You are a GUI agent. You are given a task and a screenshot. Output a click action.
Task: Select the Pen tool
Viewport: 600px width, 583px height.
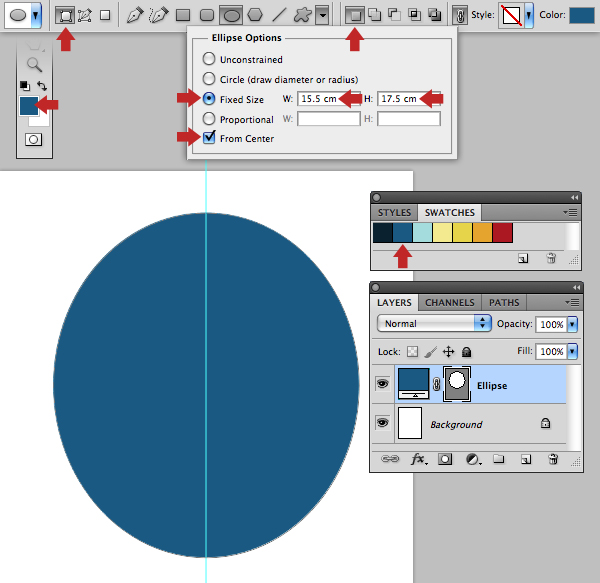(x=135, y=15)
